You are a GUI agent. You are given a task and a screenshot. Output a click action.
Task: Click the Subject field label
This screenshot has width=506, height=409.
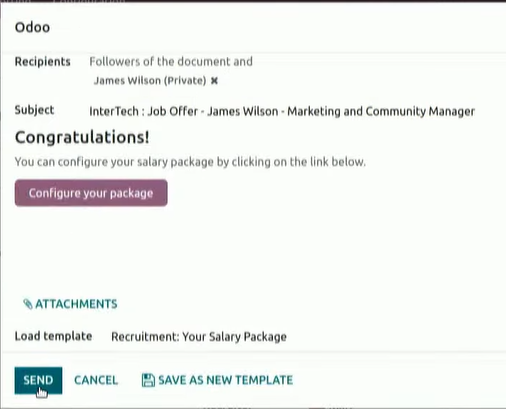pos(34,110)
